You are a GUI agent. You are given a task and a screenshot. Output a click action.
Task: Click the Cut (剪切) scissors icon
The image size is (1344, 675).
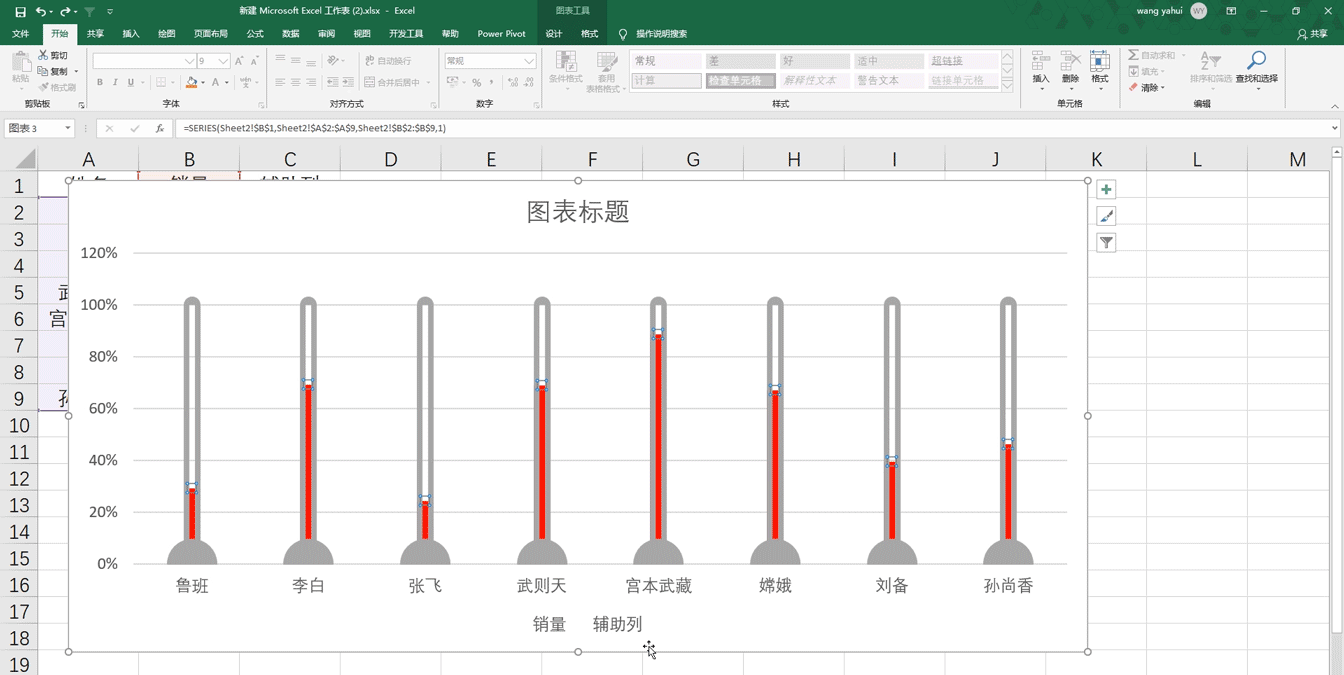click(43, 55)
